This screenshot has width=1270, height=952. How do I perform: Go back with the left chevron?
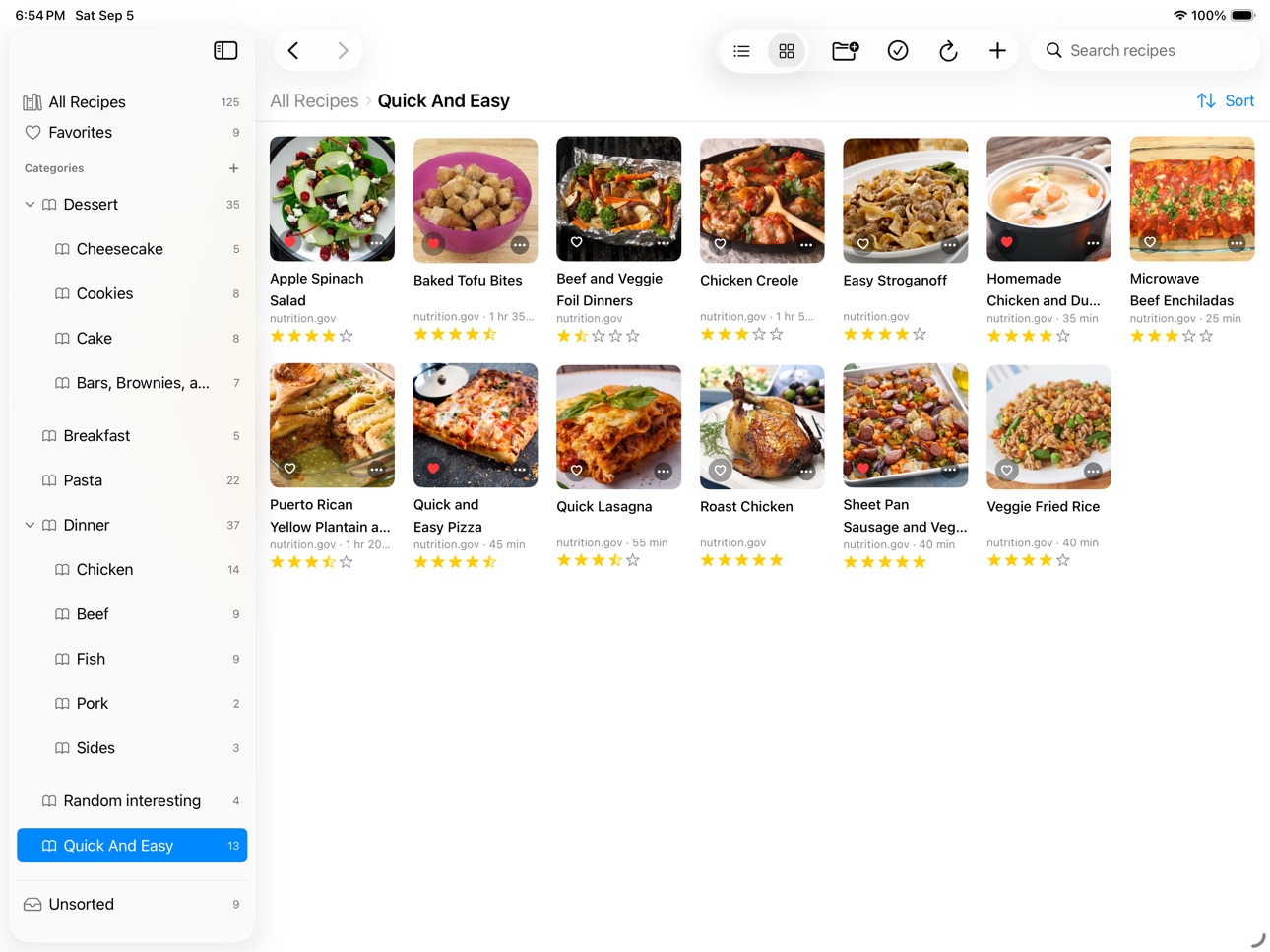point(293,50)
